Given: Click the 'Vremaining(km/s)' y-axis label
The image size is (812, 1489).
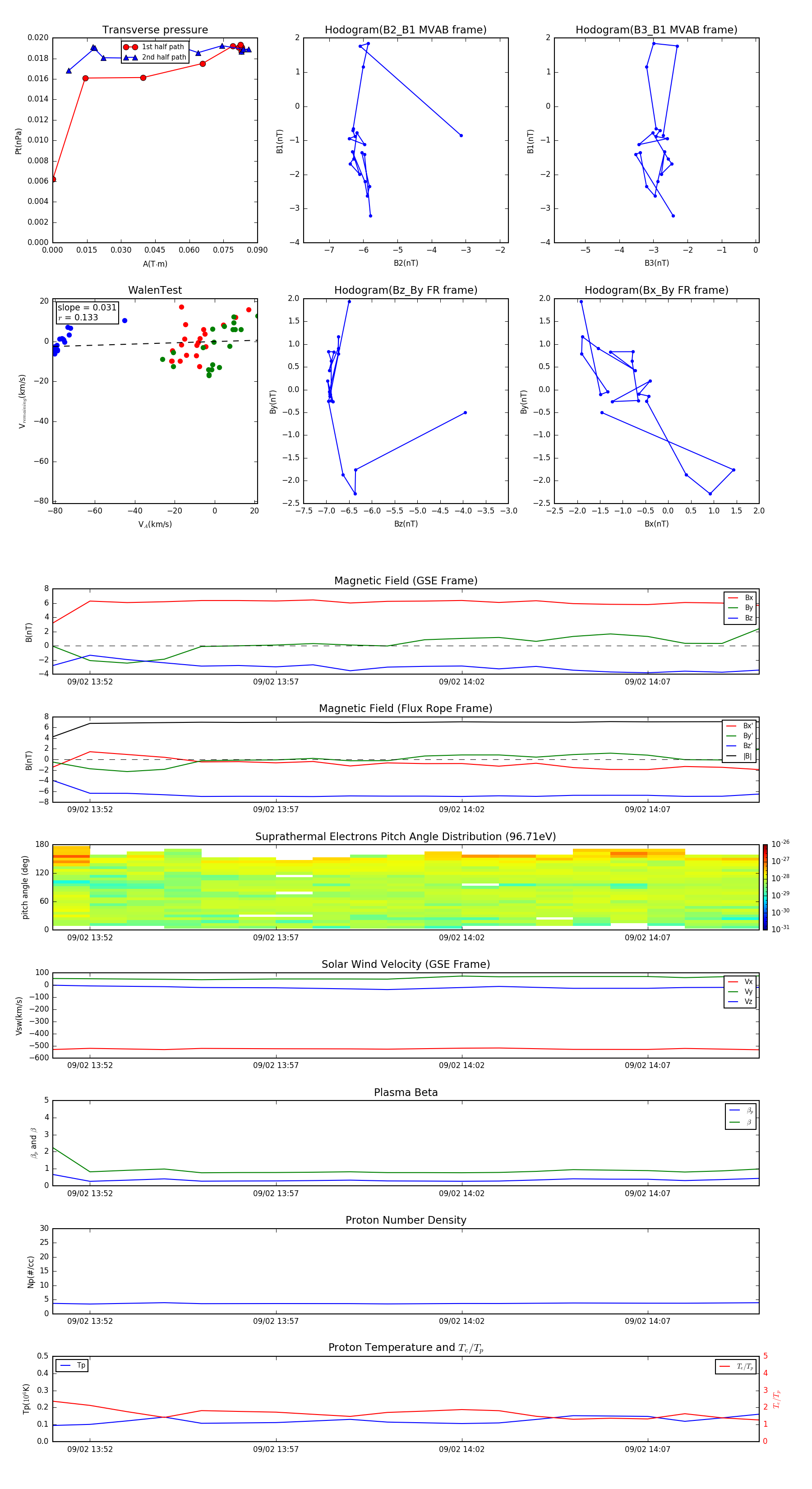Looking at the screenshot, I should [22, 401].
